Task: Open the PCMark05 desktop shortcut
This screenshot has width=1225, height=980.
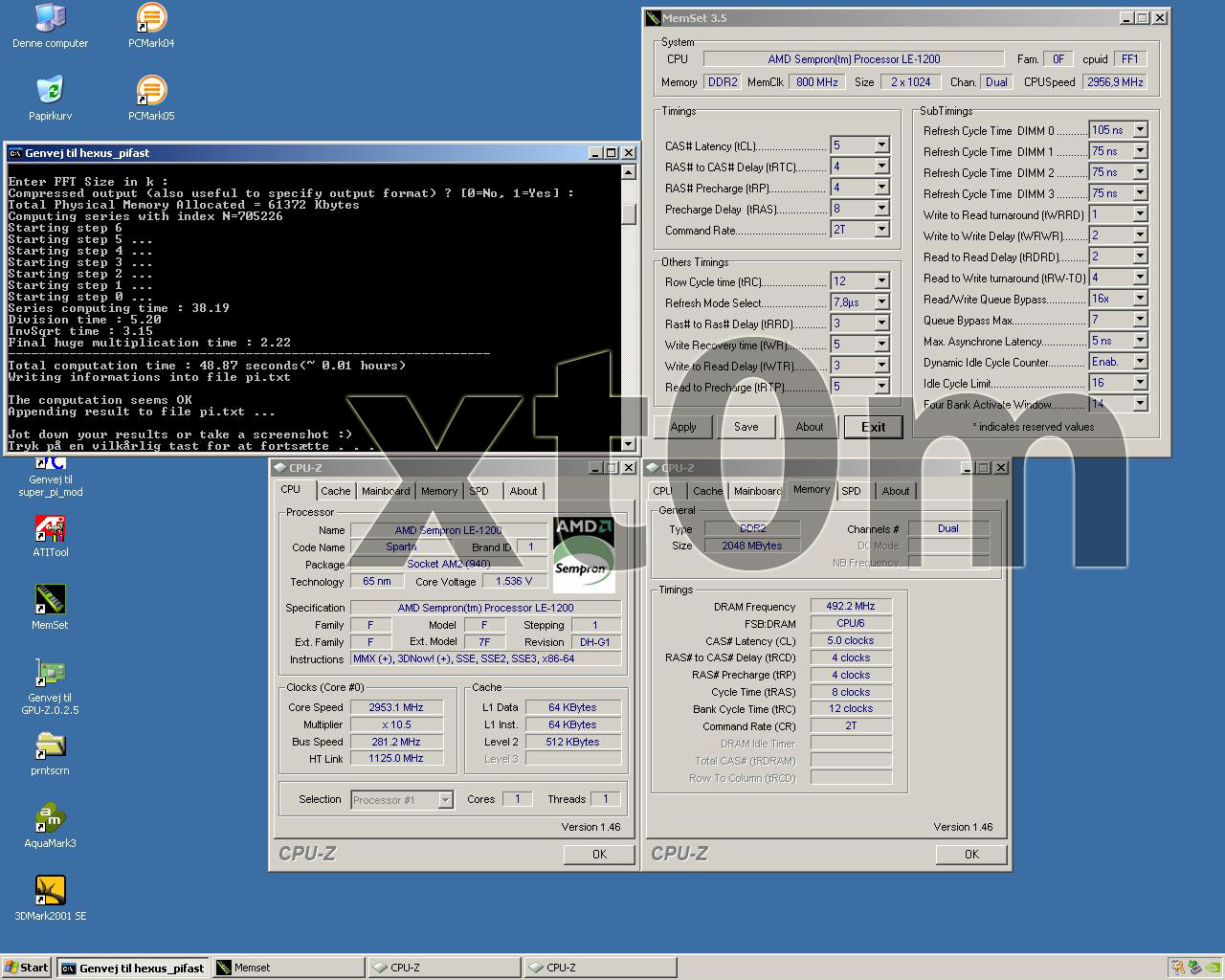Action: pos(150,98)
